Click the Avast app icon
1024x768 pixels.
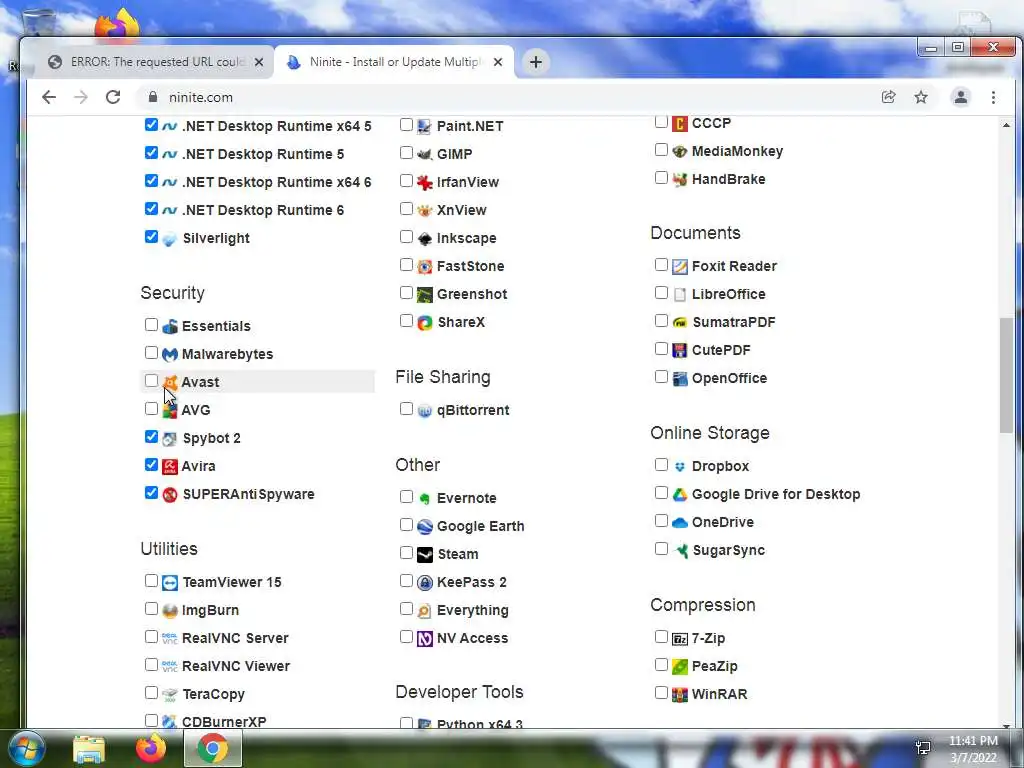pyautogui.click(x=170, y=383)
